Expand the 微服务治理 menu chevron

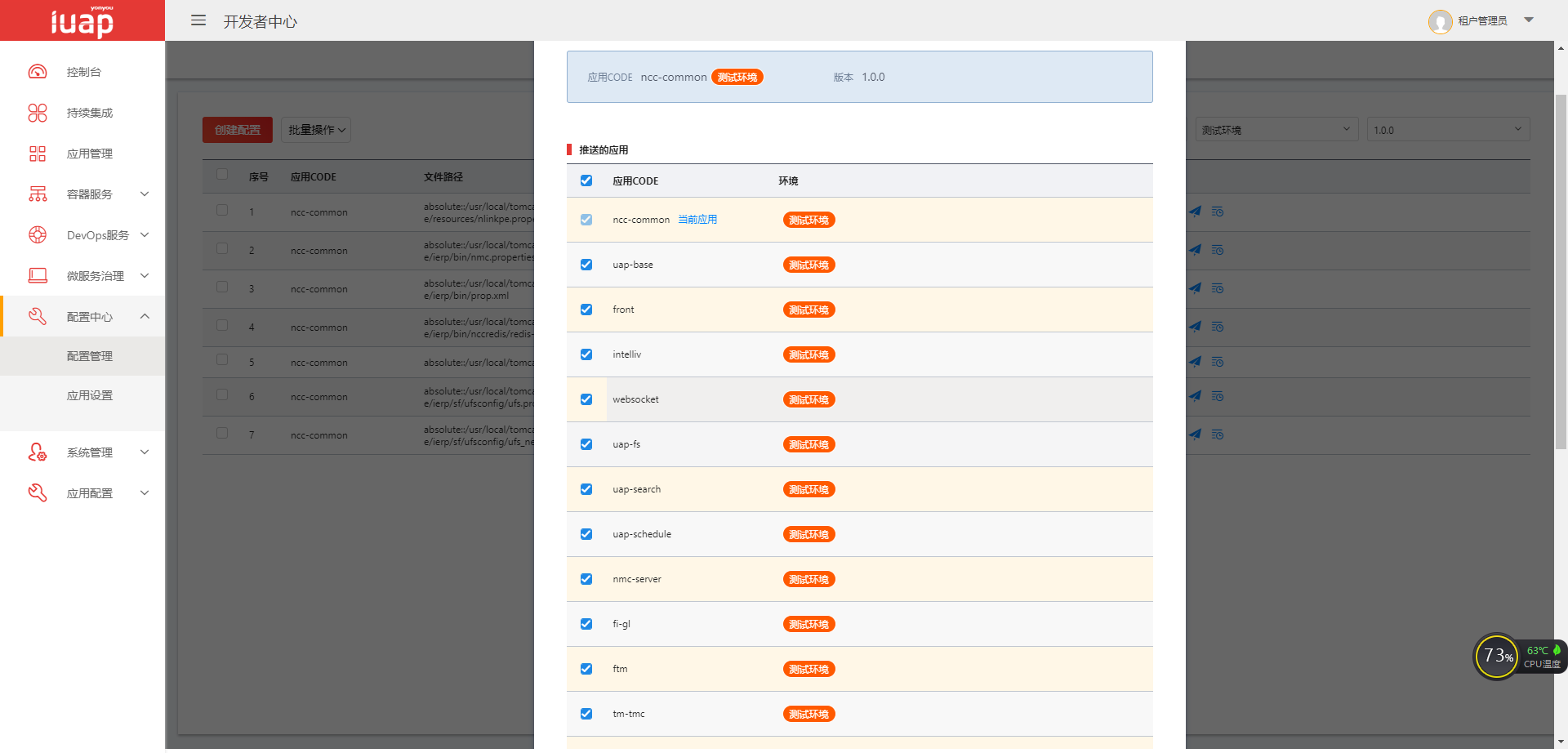click(x=145, y=276)
